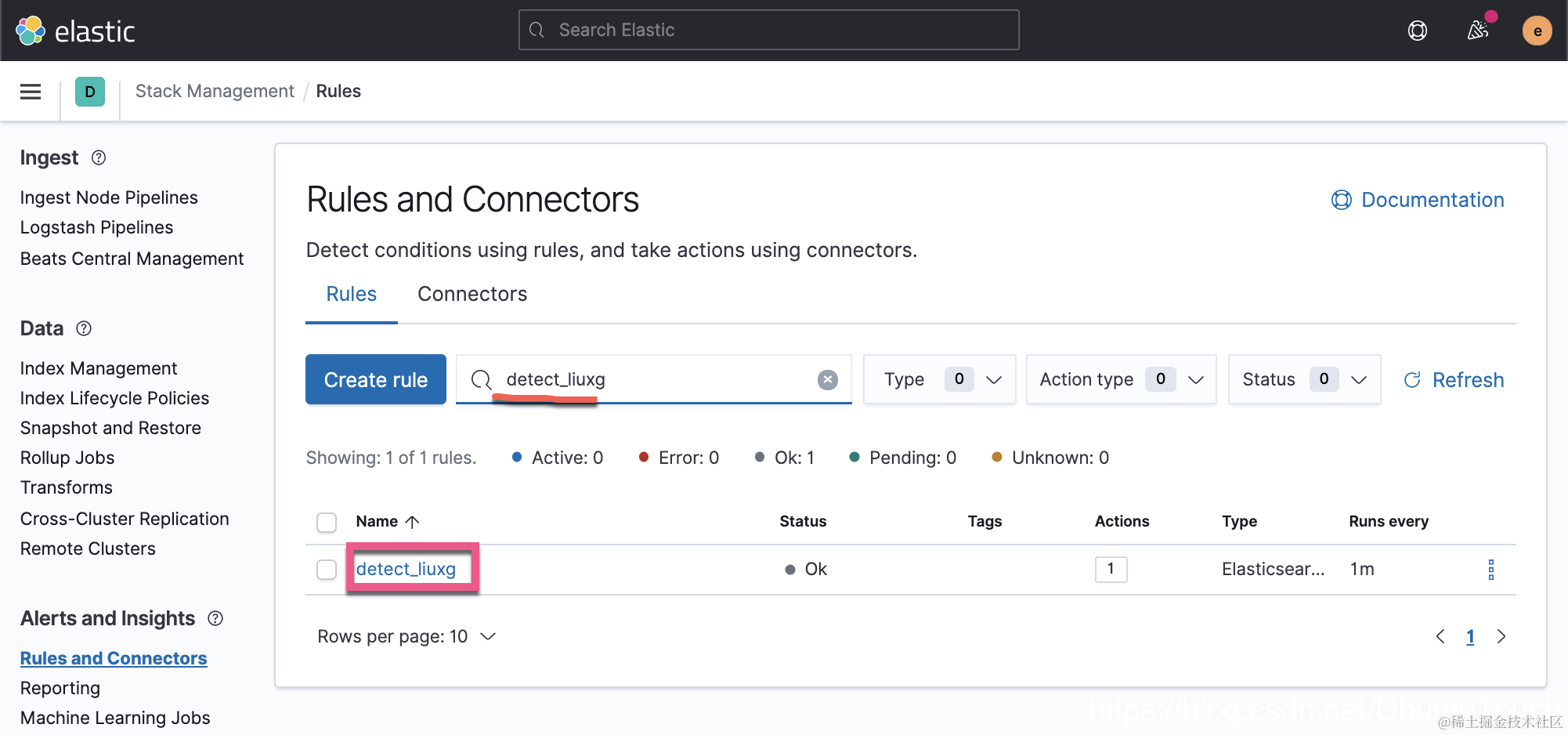This screenshot has height=735, width=1568.
Task: Click the Ok: 1 status count
Action: pos(785,458)
